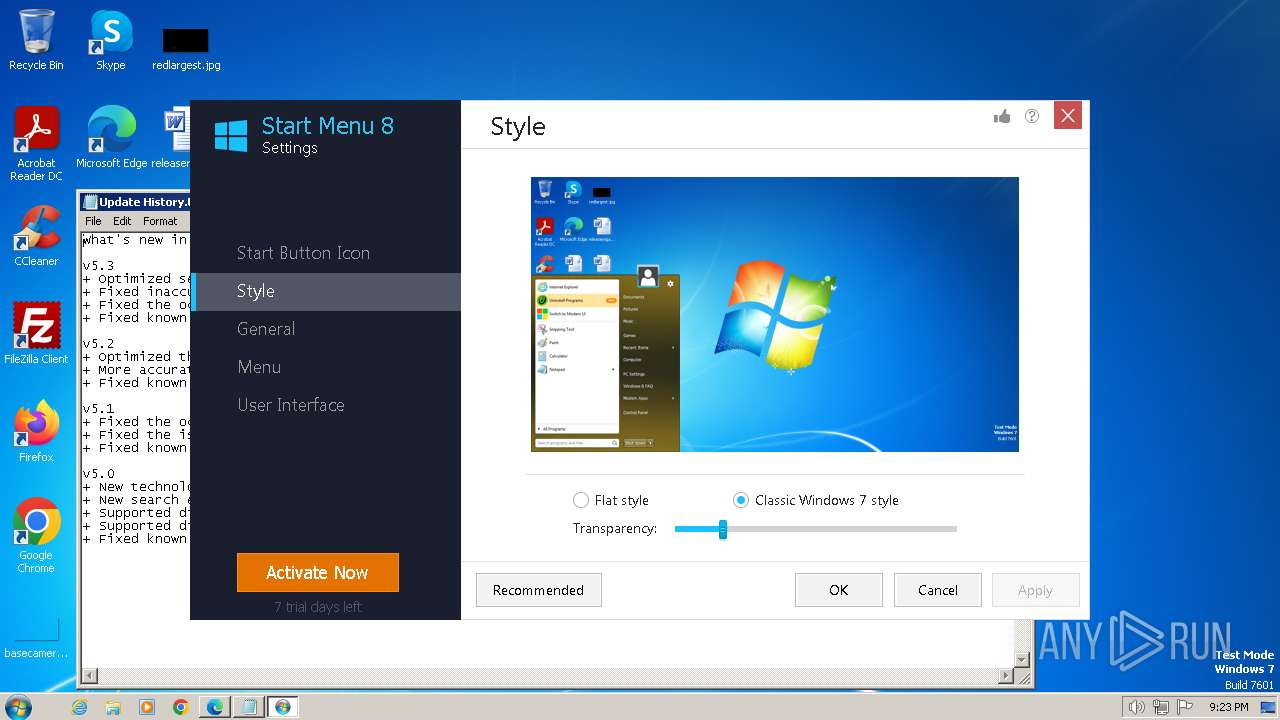Click the Apply button
The image size is (1280, 720).
[x=1035, y=590]
